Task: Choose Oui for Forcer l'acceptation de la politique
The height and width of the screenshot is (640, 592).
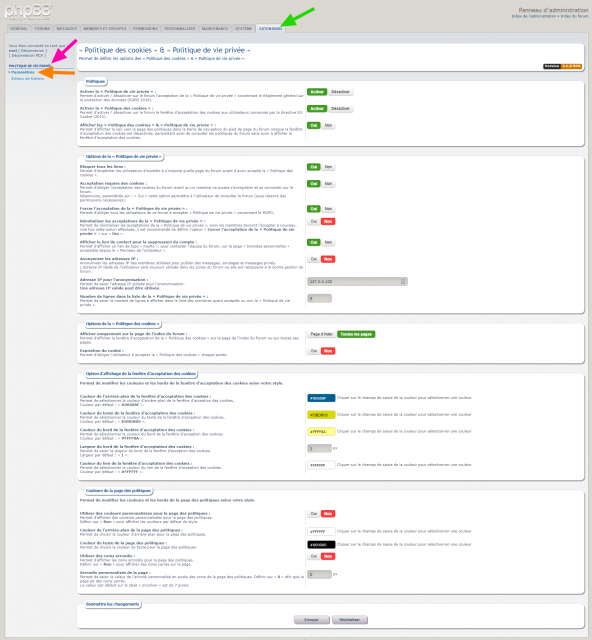Action: click(314, 209)
